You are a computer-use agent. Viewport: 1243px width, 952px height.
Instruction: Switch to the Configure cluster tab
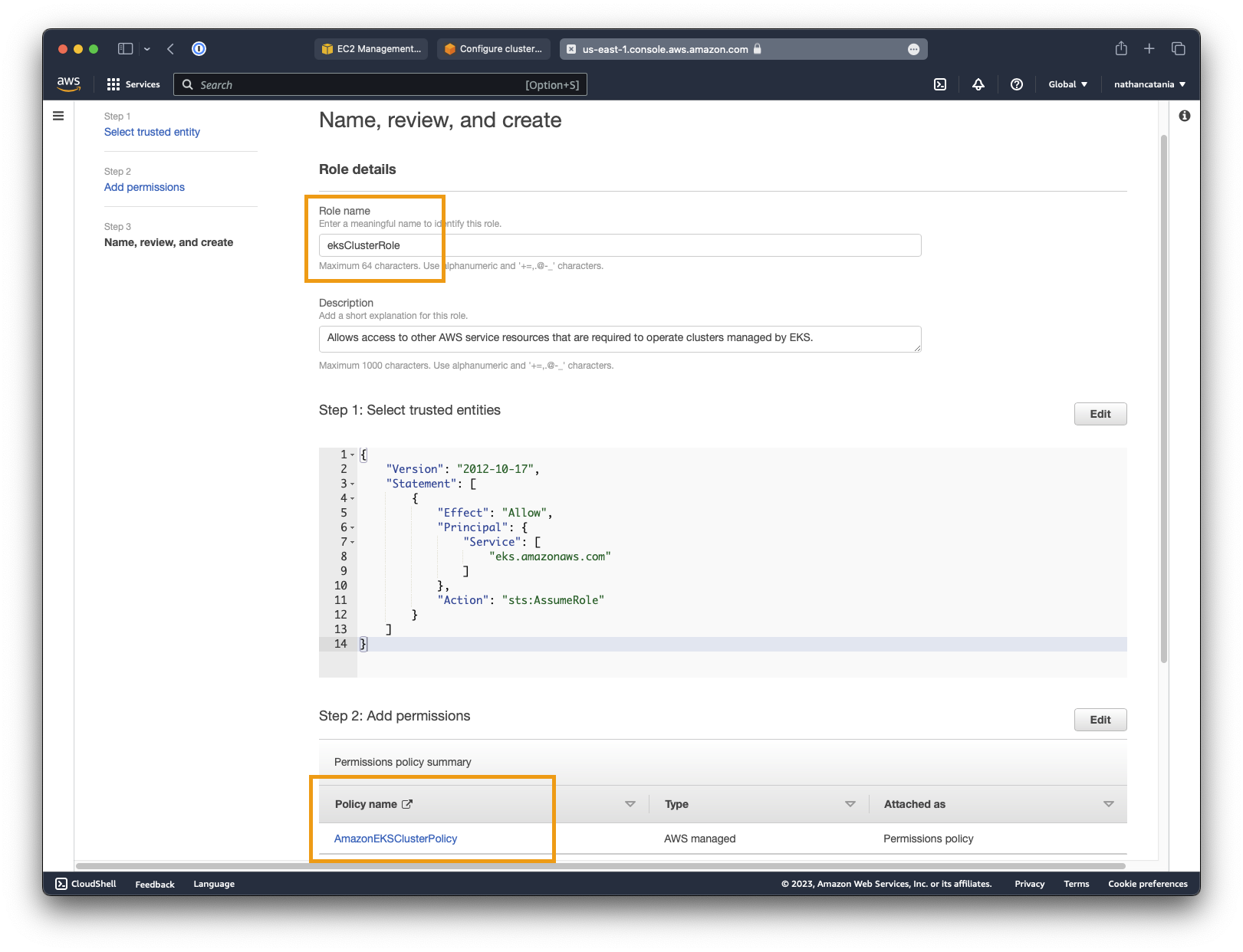(x=494, y=49)
